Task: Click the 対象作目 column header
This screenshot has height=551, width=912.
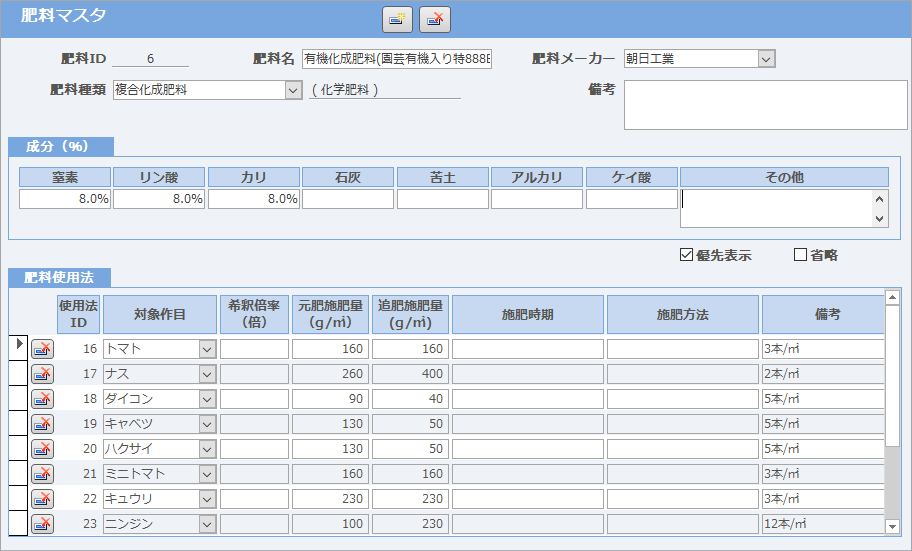Action: [160, 314]
